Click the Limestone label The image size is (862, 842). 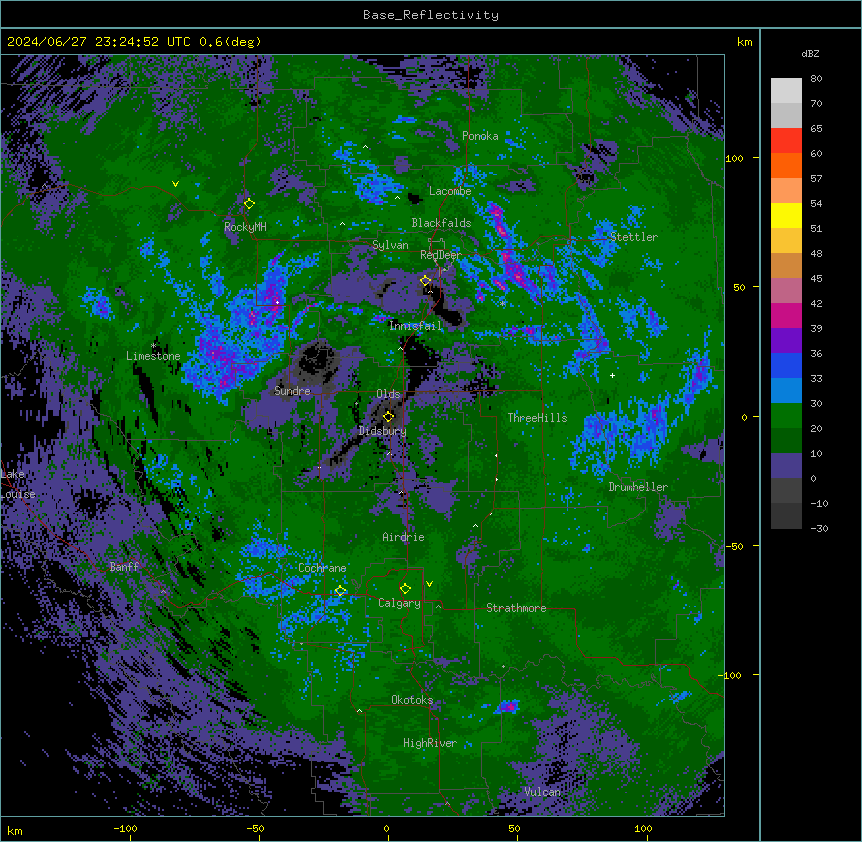tap(153, 356)
